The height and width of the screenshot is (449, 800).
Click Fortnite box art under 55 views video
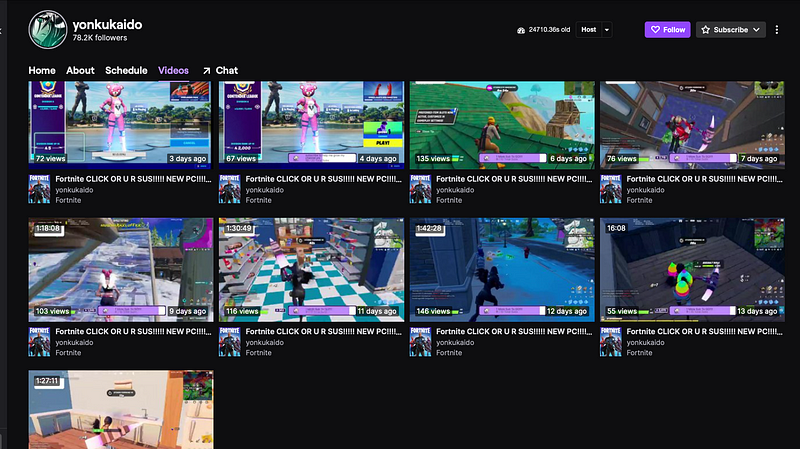pos(611,341)
